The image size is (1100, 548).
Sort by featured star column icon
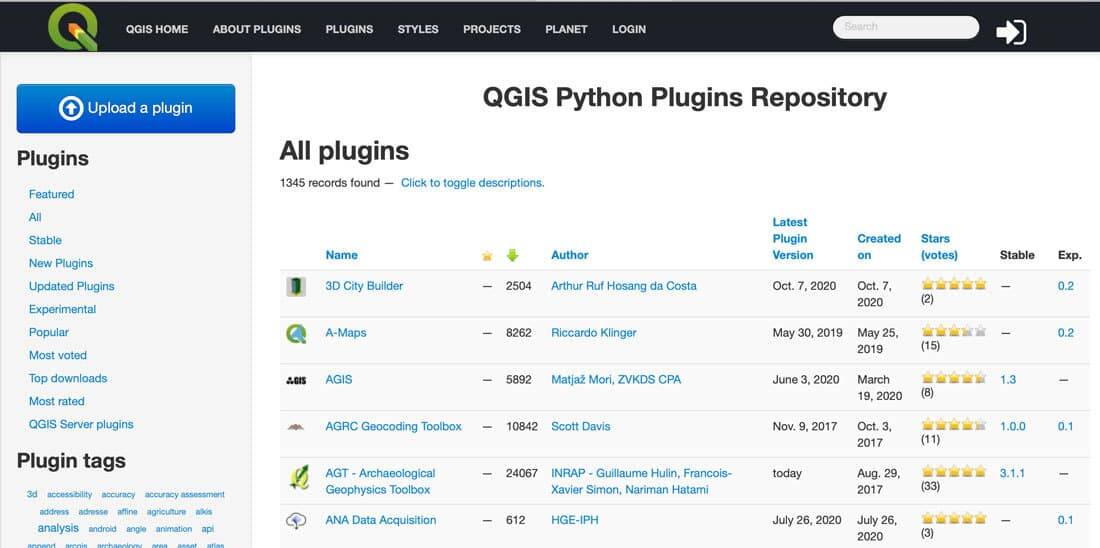(x=487, y=256)
